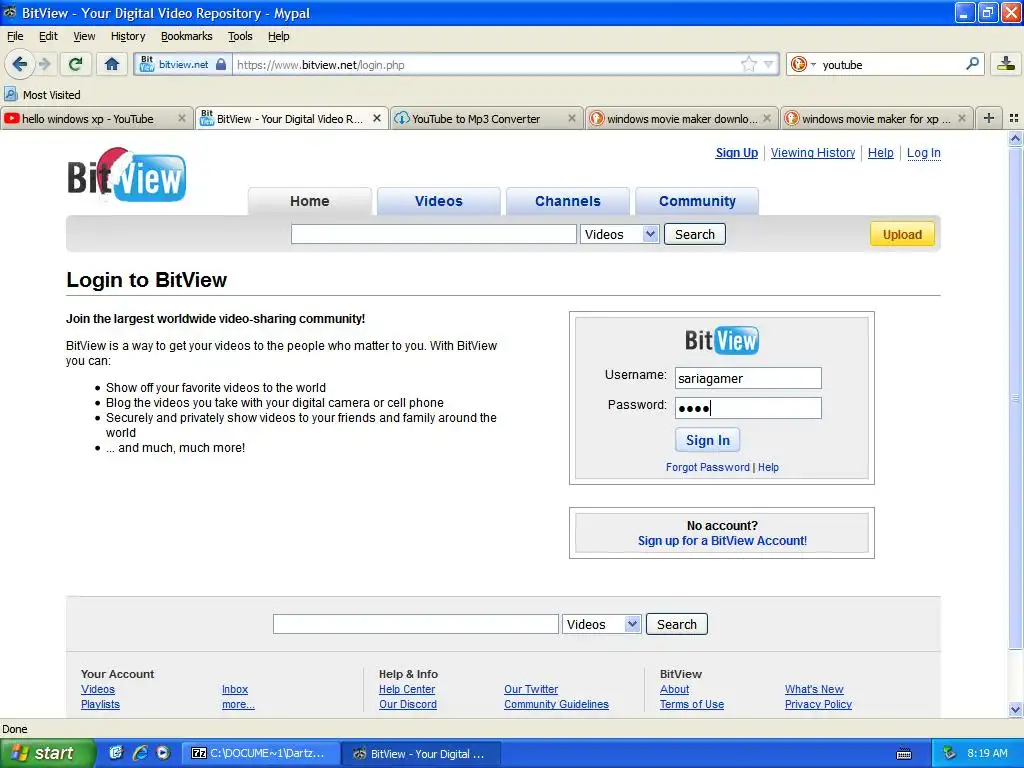Click the Forgot Password link
The image size is (1024, 768).
707,467
